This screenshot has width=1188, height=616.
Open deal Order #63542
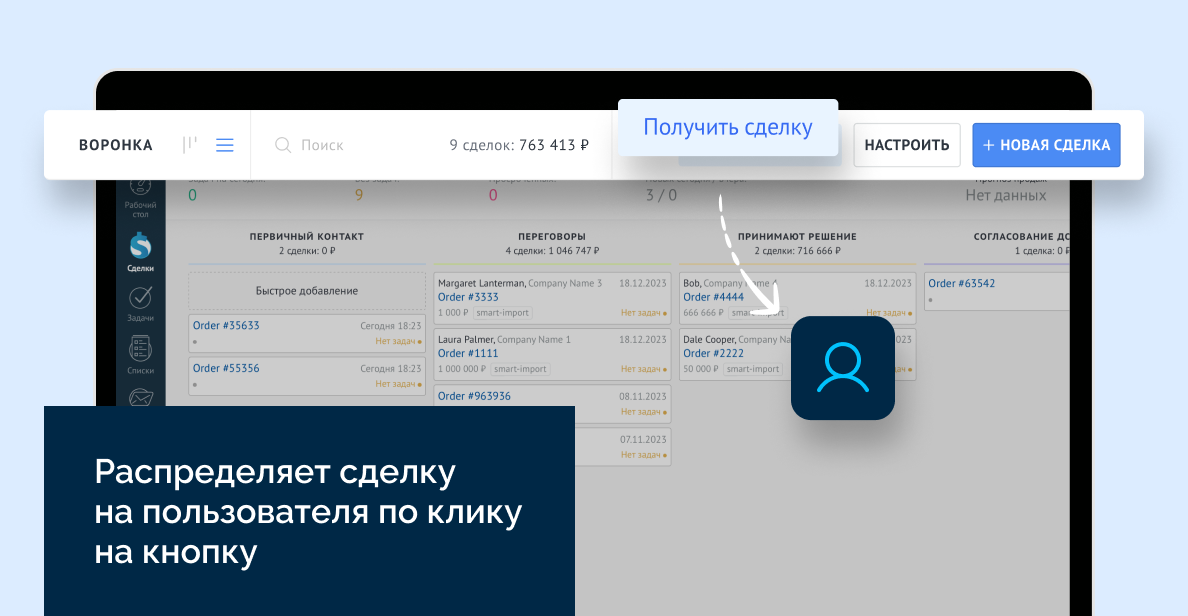[x=961, y=283]
